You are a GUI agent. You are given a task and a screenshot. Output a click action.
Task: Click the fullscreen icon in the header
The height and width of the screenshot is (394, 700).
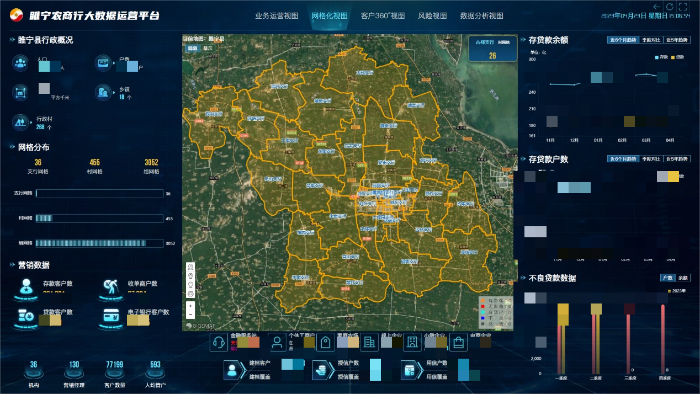(683, 7)
